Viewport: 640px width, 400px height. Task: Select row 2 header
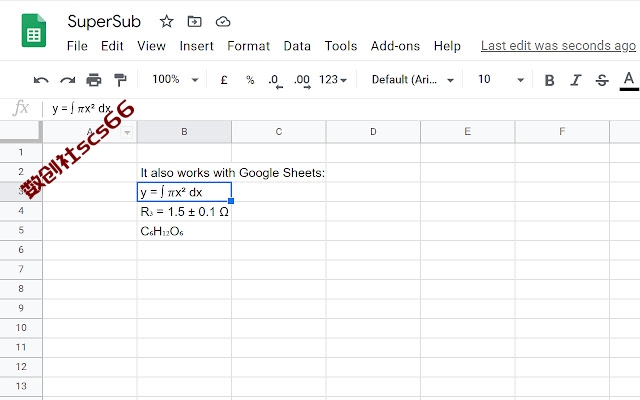tap(21, 172)
